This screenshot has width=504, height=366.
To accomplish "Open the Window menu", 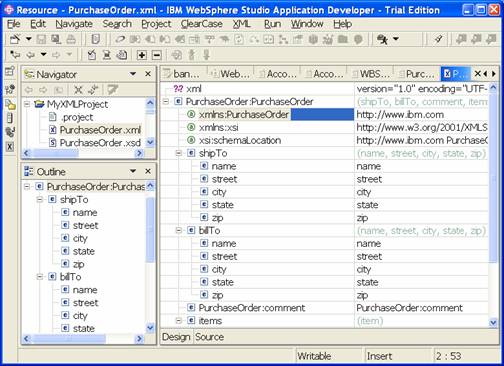I will (307, 24).
